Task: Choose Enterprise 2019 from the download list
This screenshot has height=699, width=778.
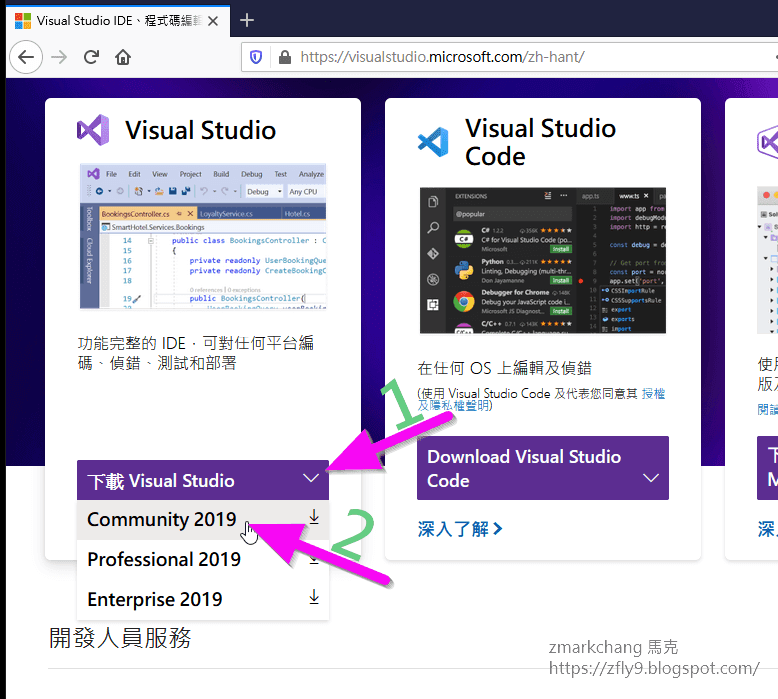Action: click(203, 599)
